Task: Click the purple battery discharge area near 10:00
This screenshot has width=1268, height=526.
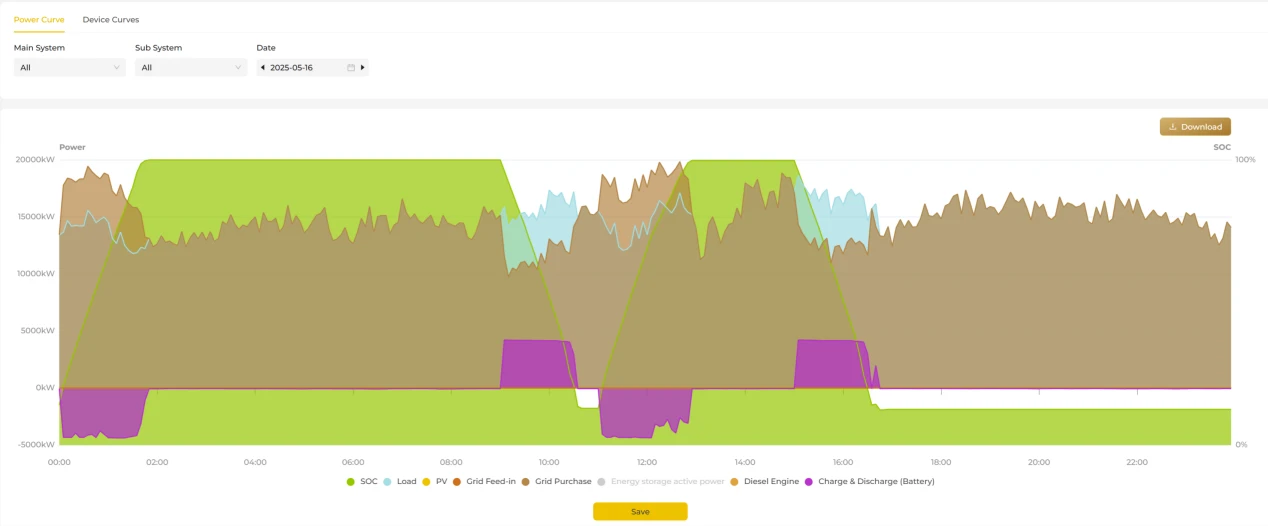Action: click(x=536, y=364)
